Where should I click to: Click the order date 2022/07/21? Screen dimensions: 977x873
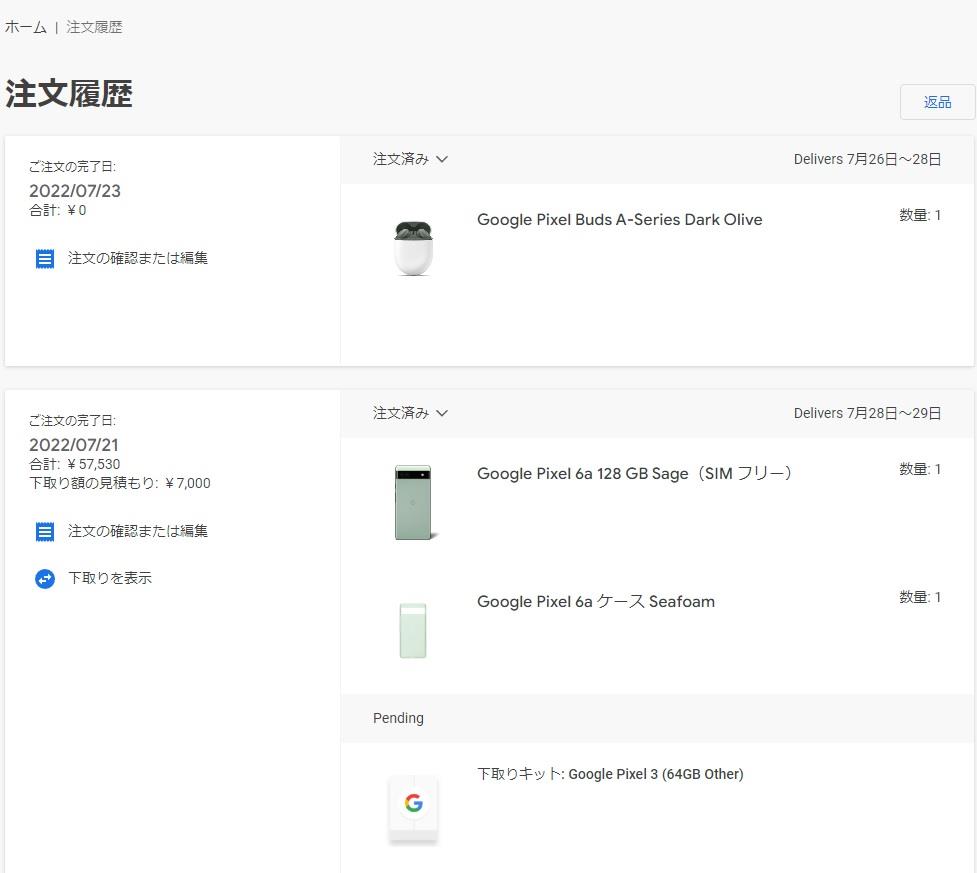pyautogui.click(x=74, y=446)
